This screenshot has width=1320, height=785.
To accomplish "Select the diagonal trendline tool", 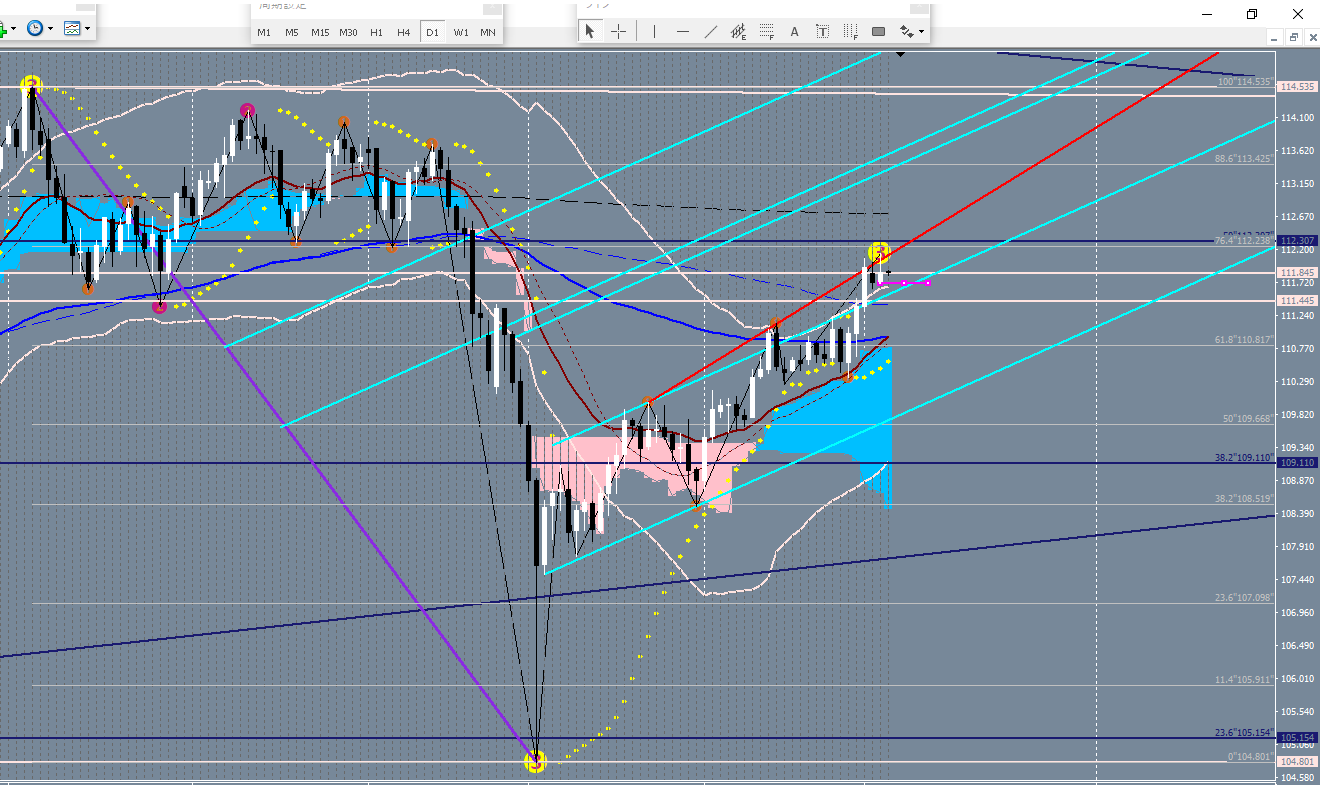I will [x=711, y=32].
